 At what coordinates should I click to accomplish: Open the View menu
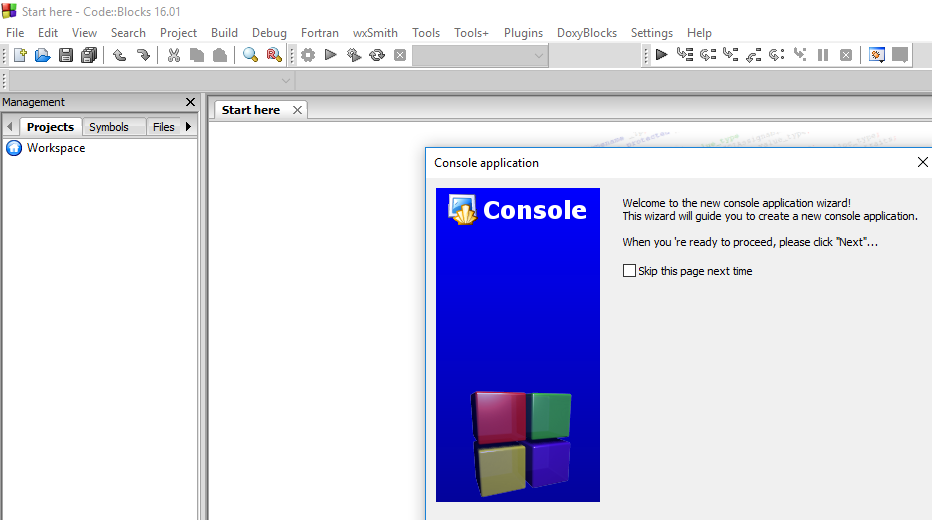point(84,33)
